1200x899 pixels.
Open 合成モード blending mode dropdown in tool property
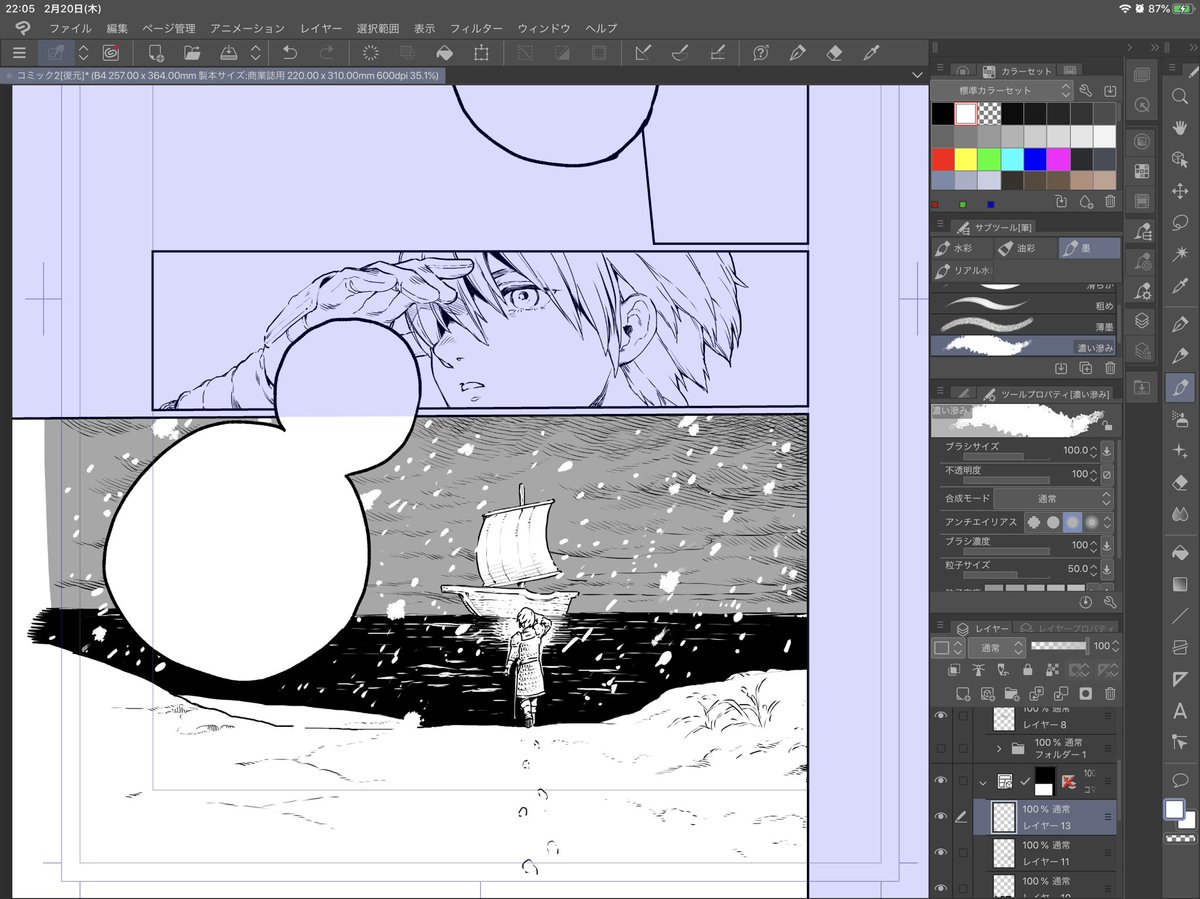click(x=1054, y=497)
